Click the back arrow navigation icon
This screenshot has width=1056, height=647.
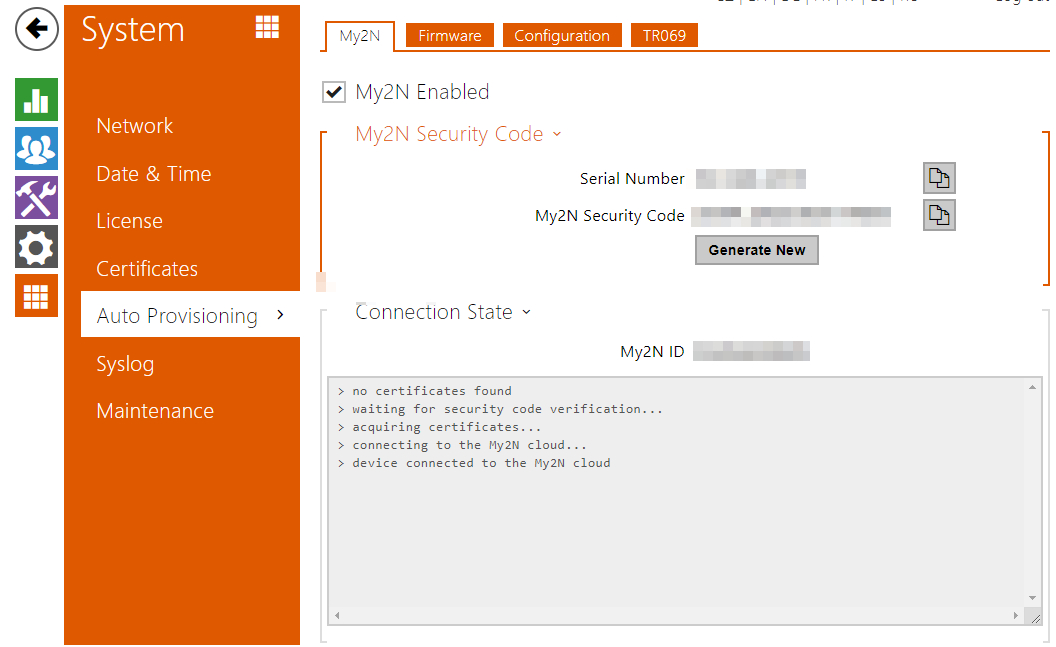coord(36,29)
